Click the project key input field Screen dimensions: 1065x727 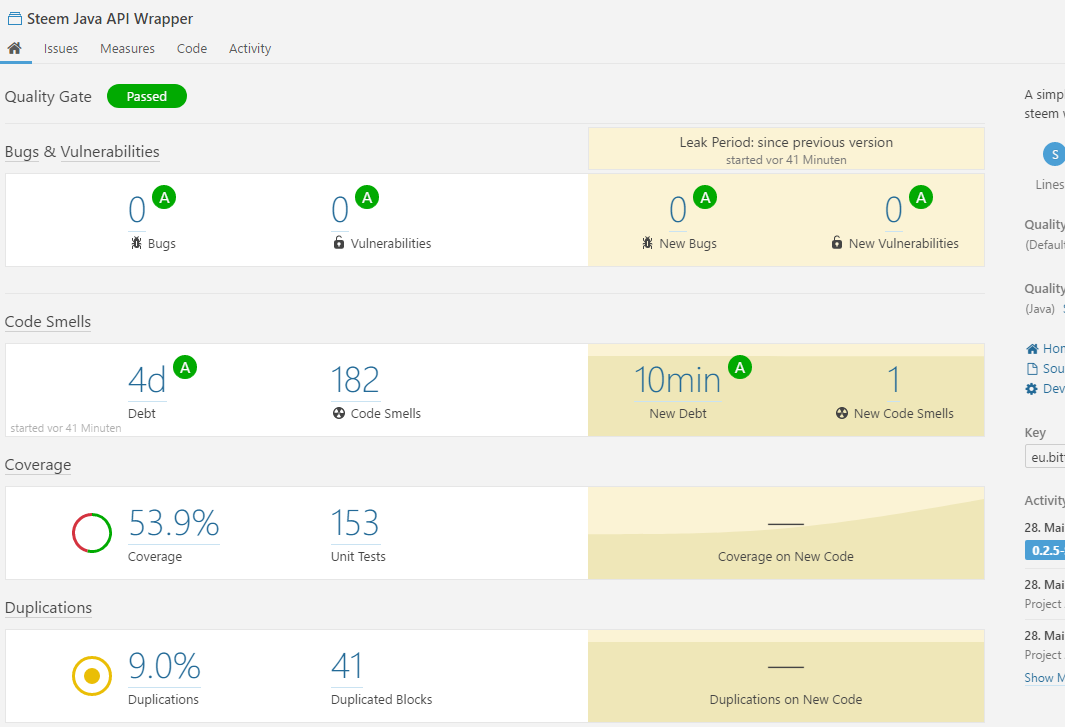click(x=1046, y=457)
